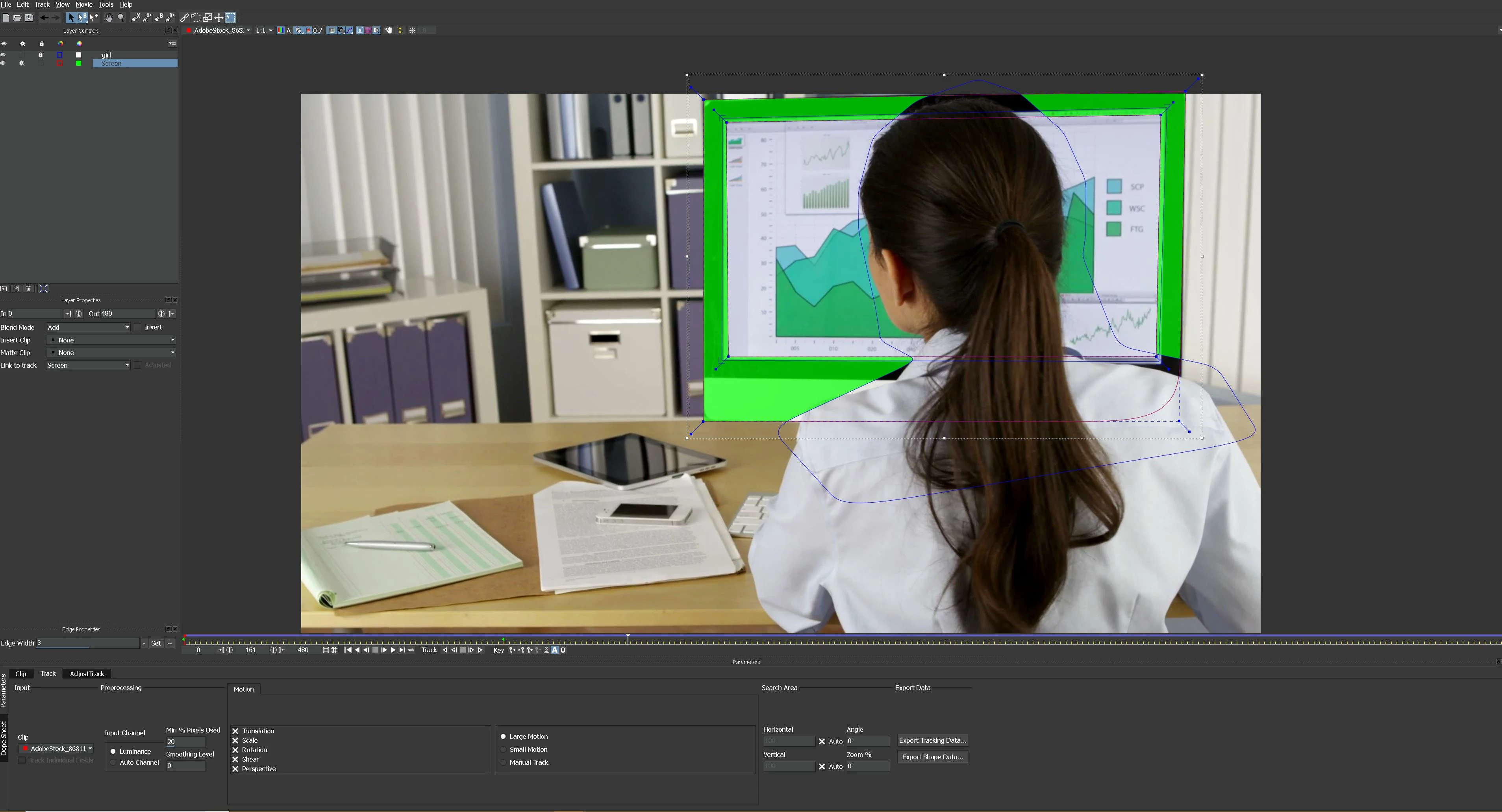Open the Link to track dropdown
The width and height of the screenshot is (1502, 812).
coord(88,366)
